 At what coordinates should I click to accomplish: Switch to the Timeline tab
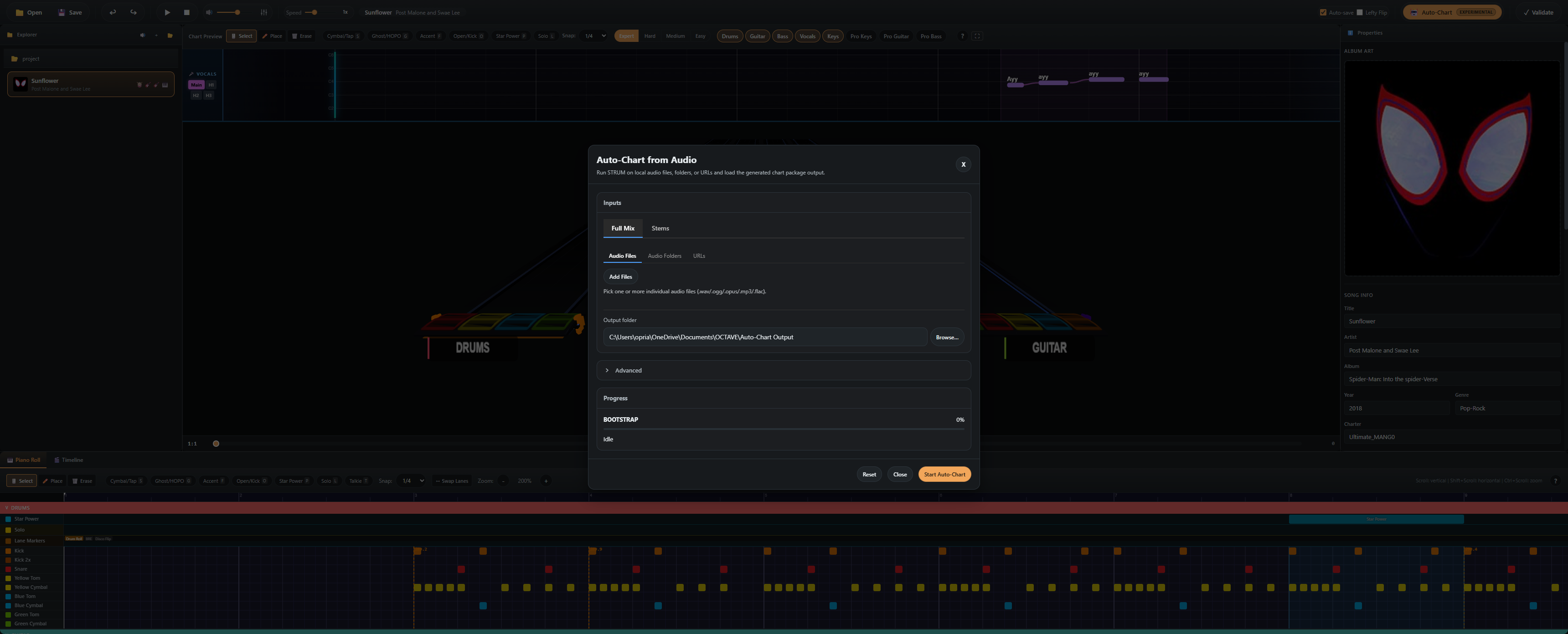69,460
